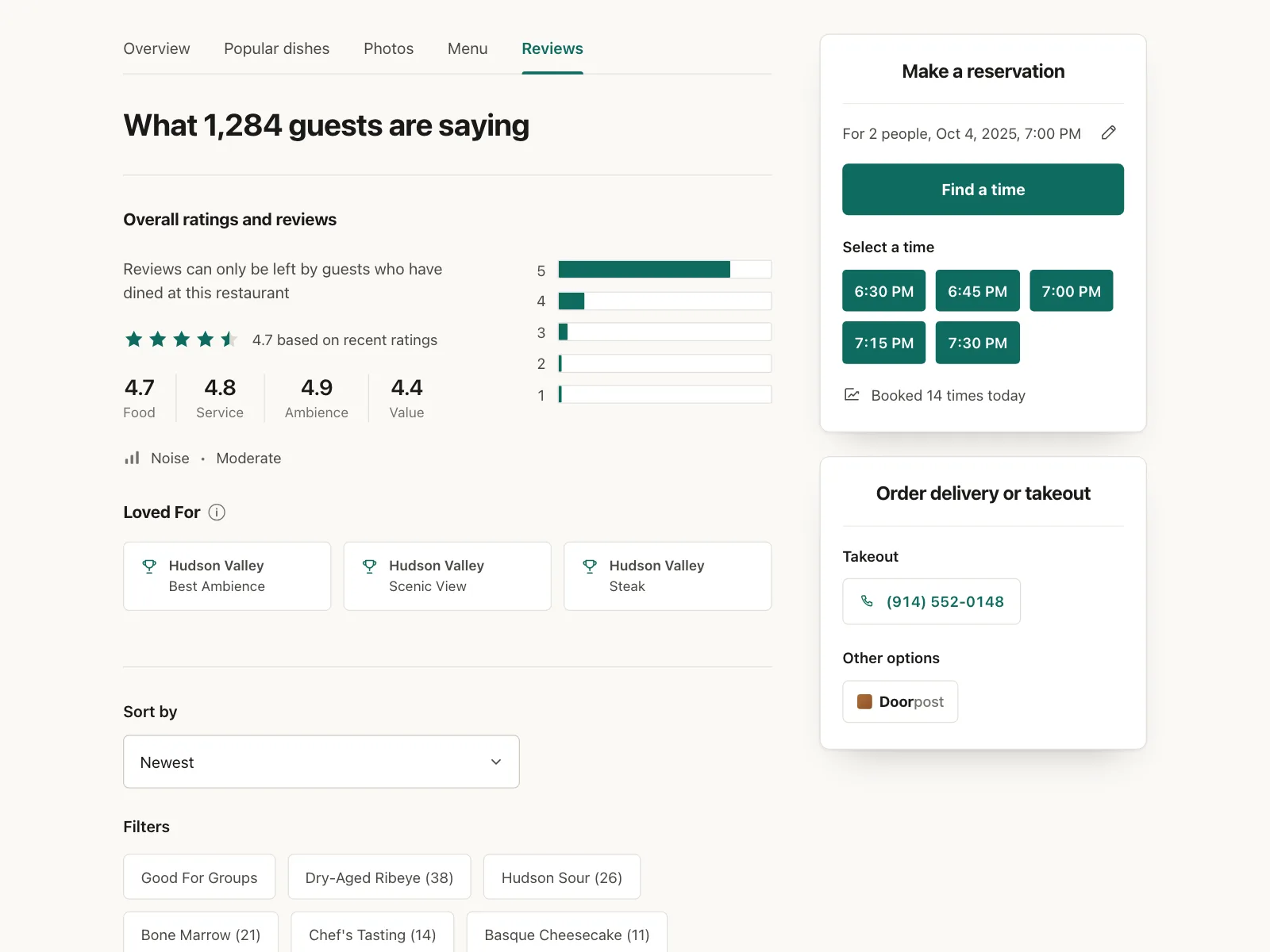Click the 'Overall ratings and reviews' heading
The width and height of the screenshot is (1270, 952).
coord(229,219)
